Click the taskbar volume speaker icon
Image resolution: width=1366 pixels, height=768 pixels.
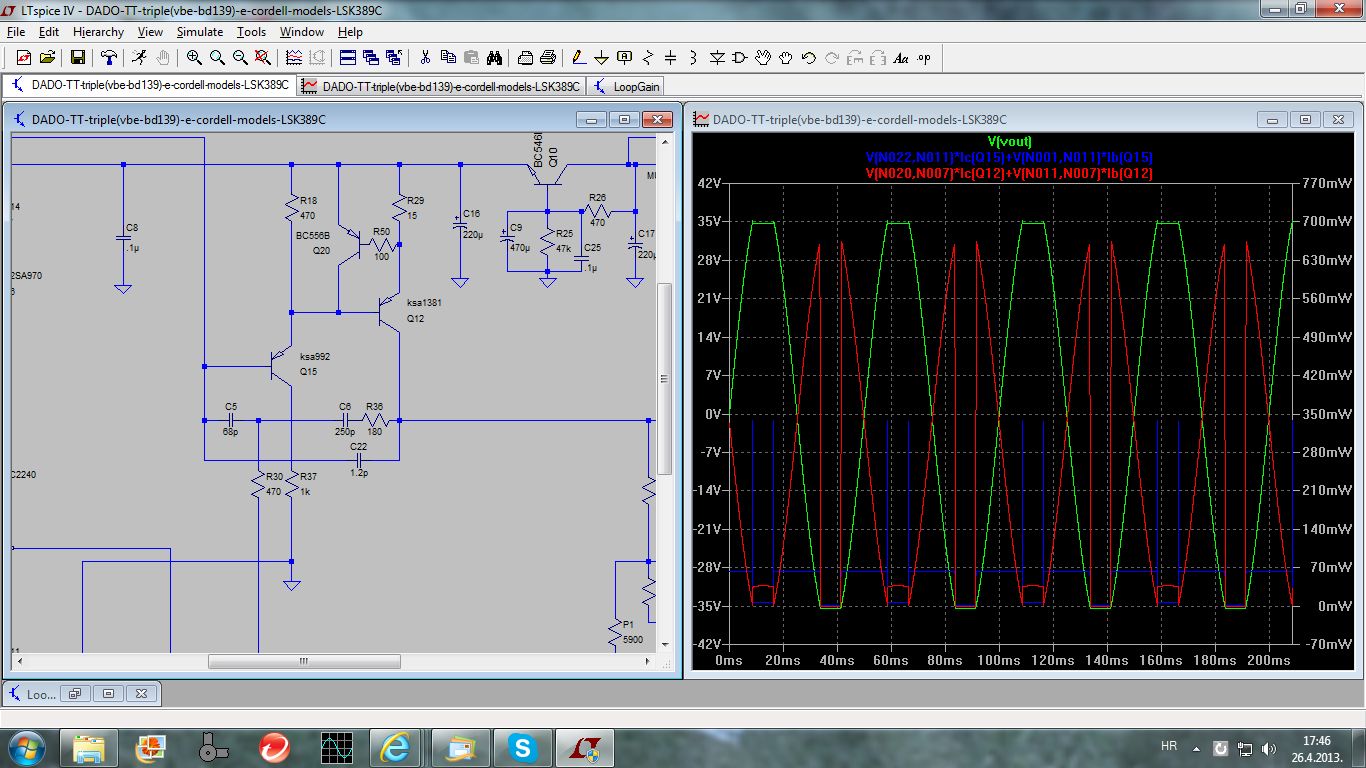[x=1270, y=748]
